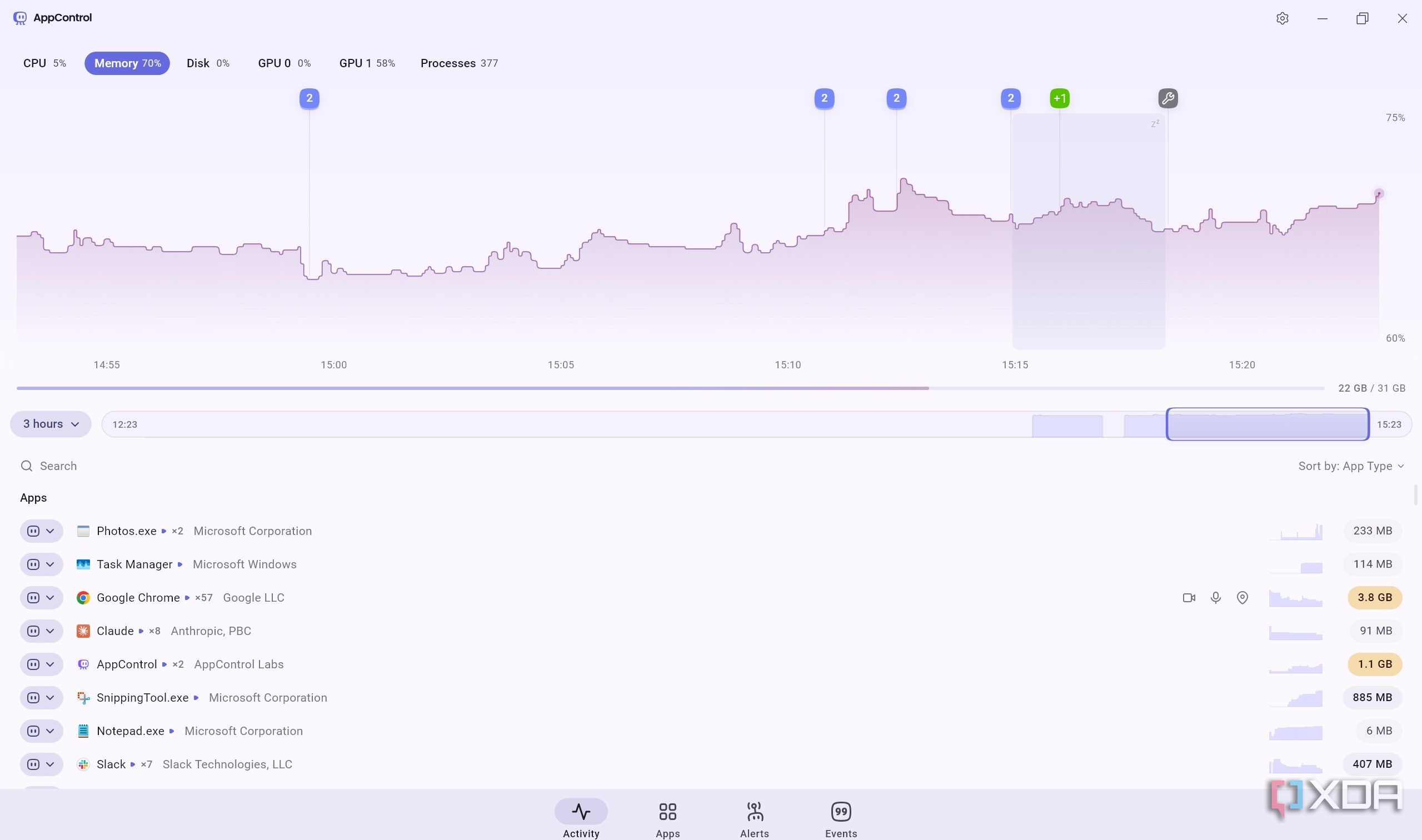Image resolution: width=1422 pixels, height=840 pixels.
Task: Click the selected timeline range handle
Action: (1268, 424)
